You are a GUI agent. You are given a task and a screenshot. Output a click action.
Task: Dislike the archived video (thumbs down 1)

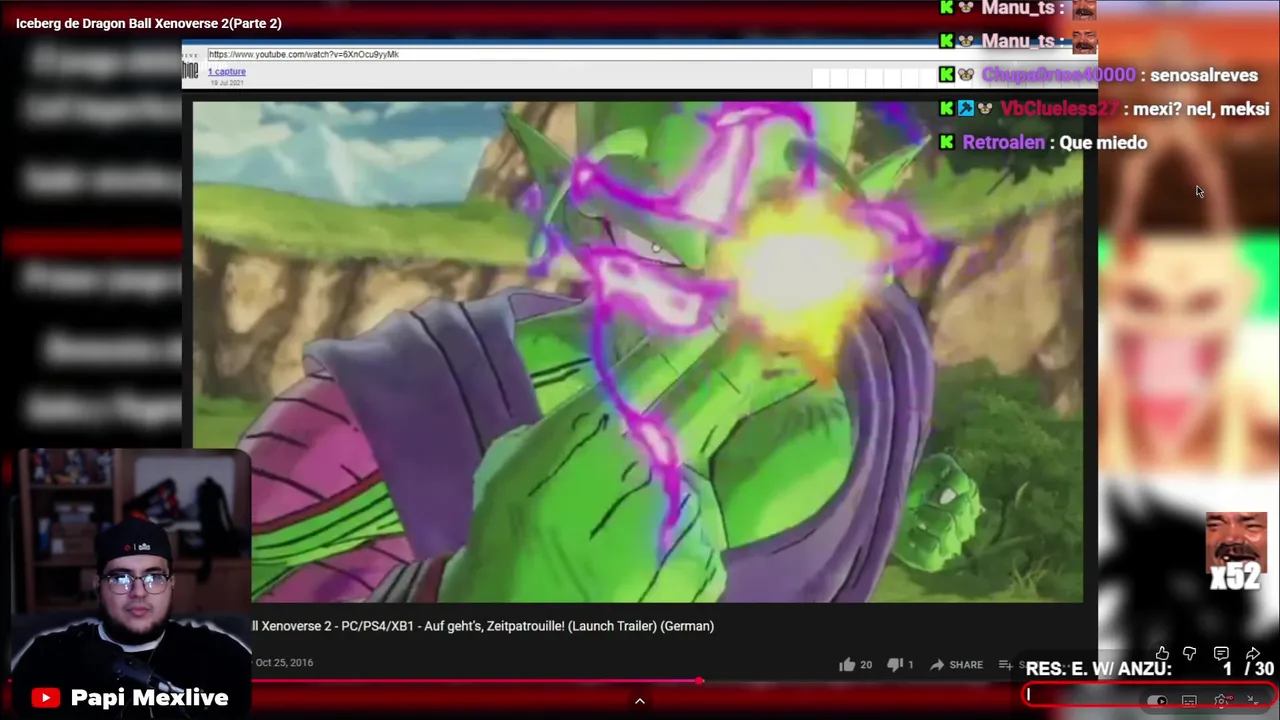901,664
